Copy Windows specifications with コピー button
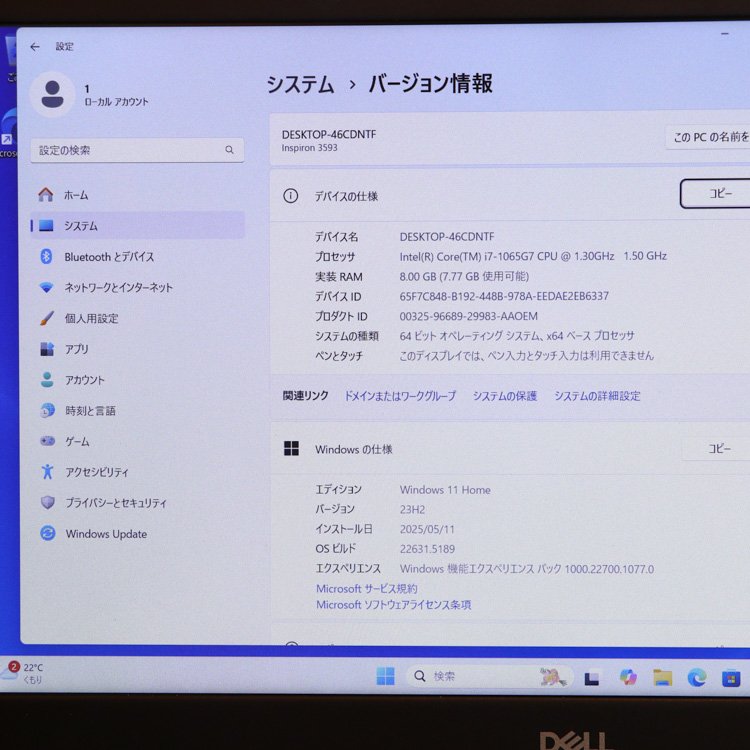This screenshot has width=750, height=750. click(x=717, y=449)
